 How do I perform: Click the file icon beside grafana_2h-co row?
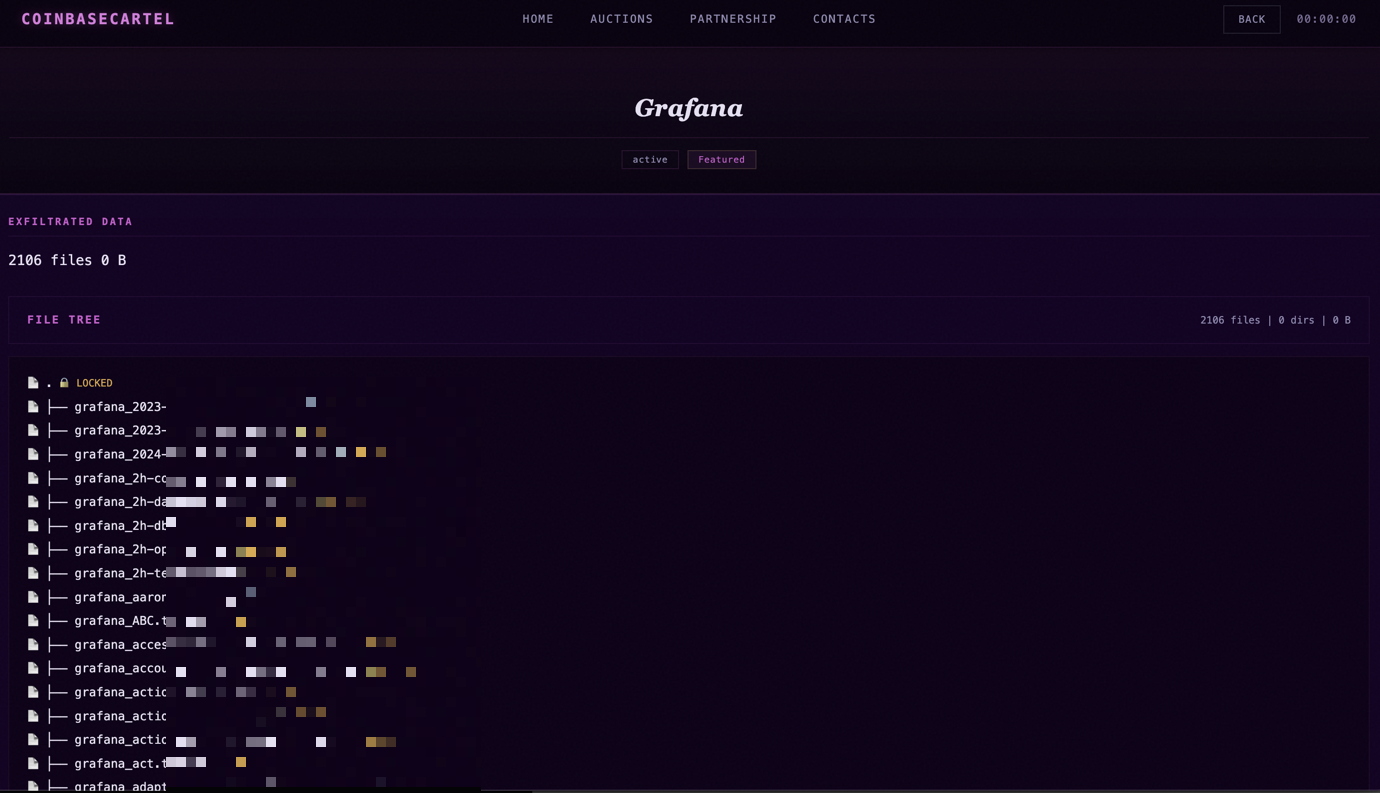[33, 478]
